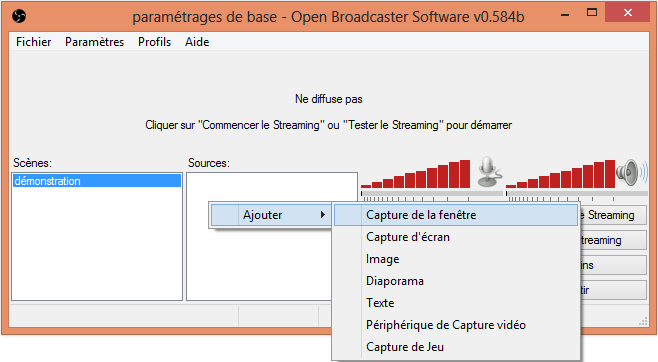Select the démonstration scene
The image size is (658, 362).
[97, 181]
